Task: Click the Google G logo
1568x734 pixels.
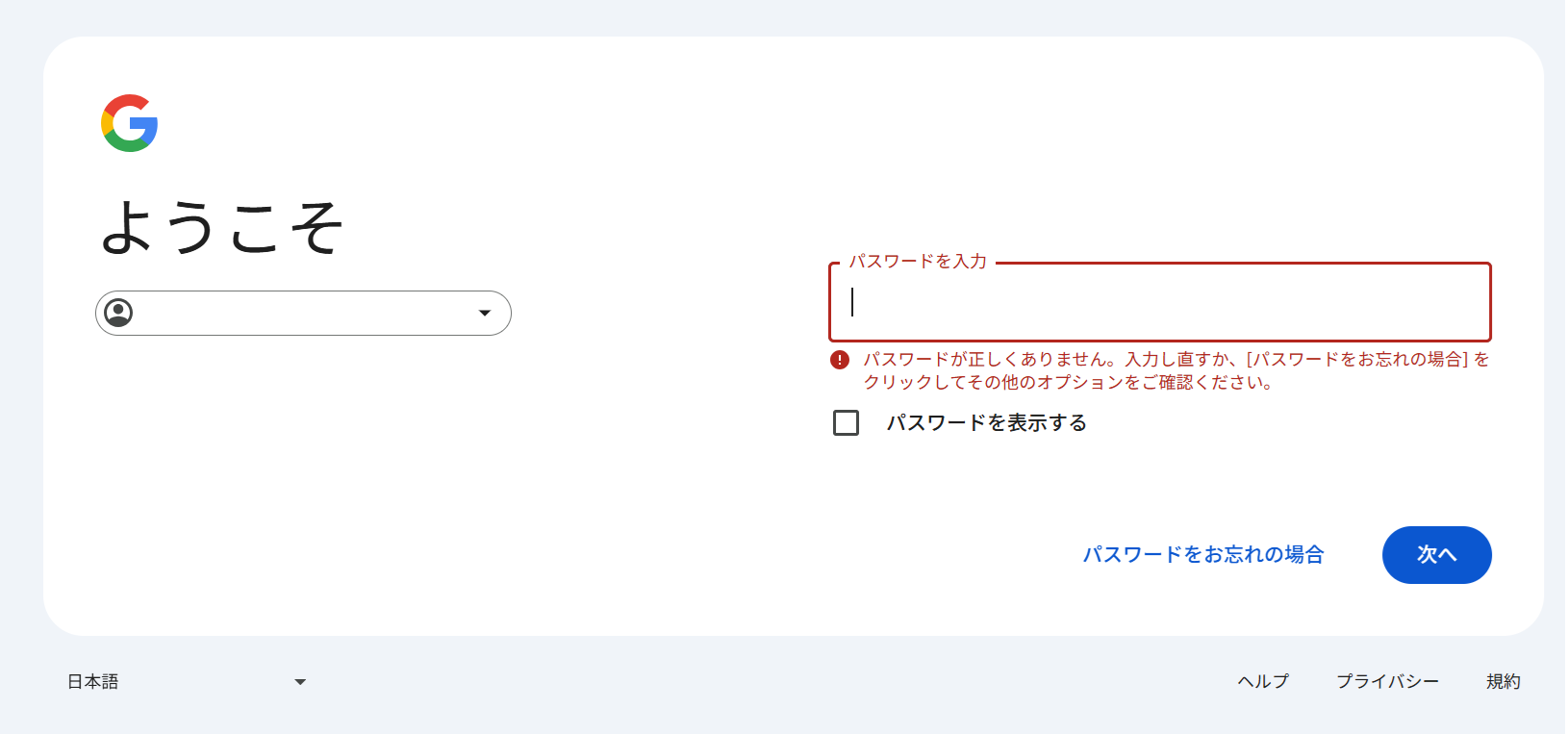Action: point(130,123)
